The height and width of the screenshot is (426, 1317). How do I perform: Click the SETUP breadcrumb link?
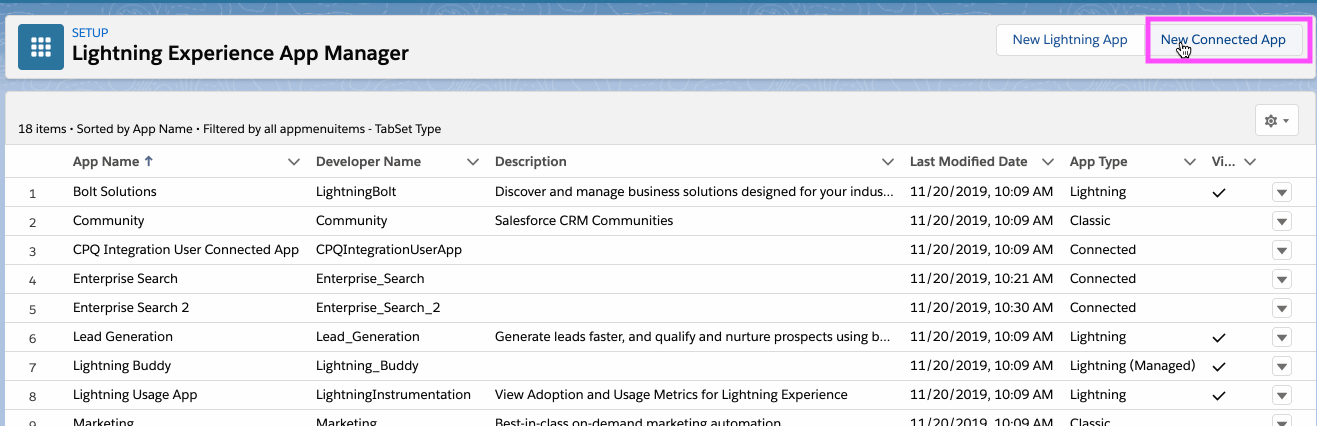(x=90, y=33)
